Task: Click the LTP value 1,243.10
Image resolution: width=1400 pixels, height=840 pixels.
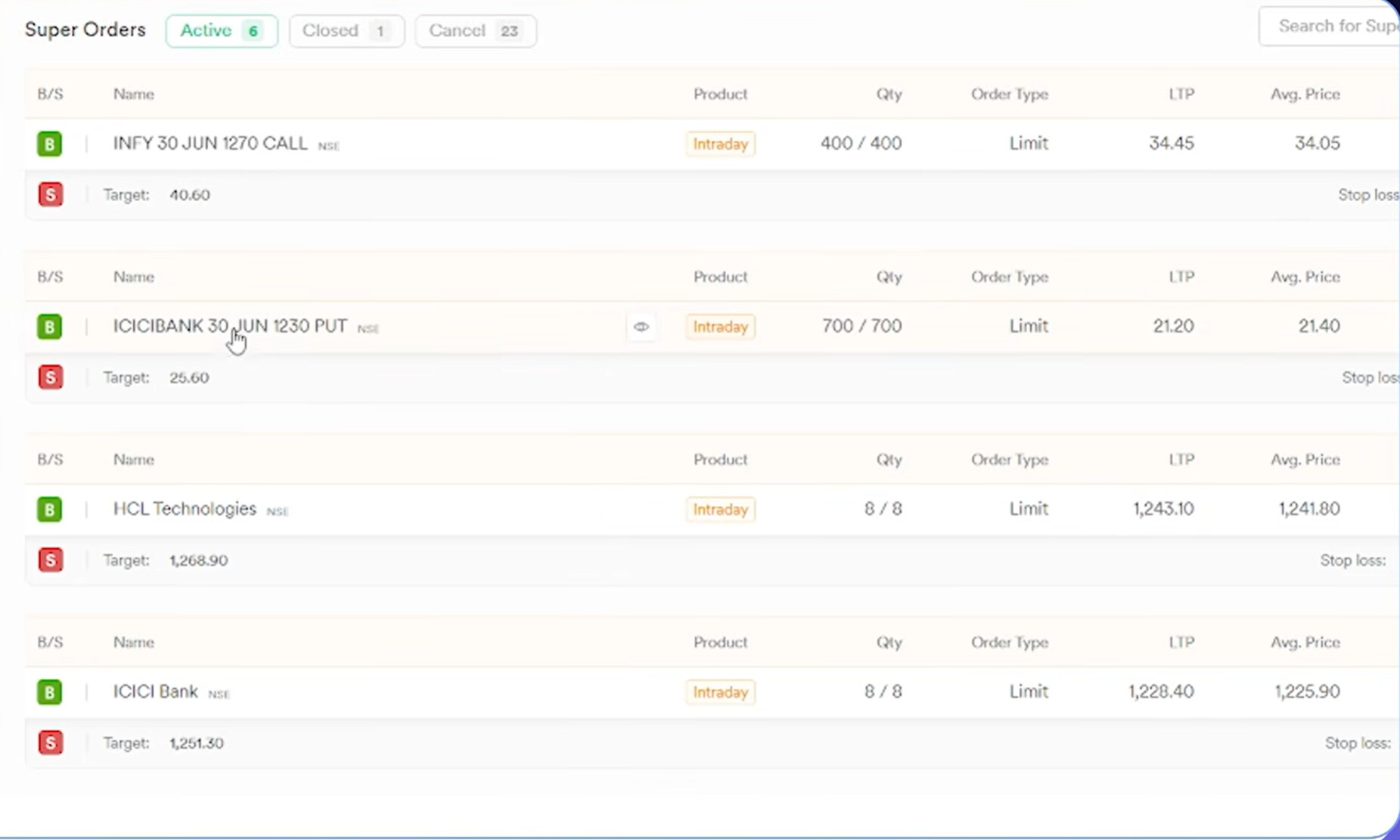Action: click(x=1164, y=509)
